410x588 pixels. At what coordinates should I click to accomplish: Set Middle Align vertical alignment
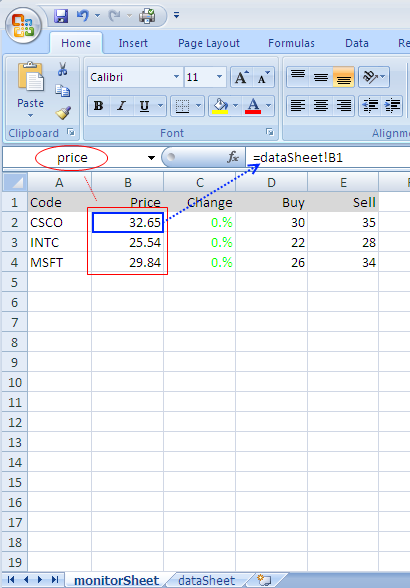321,77
